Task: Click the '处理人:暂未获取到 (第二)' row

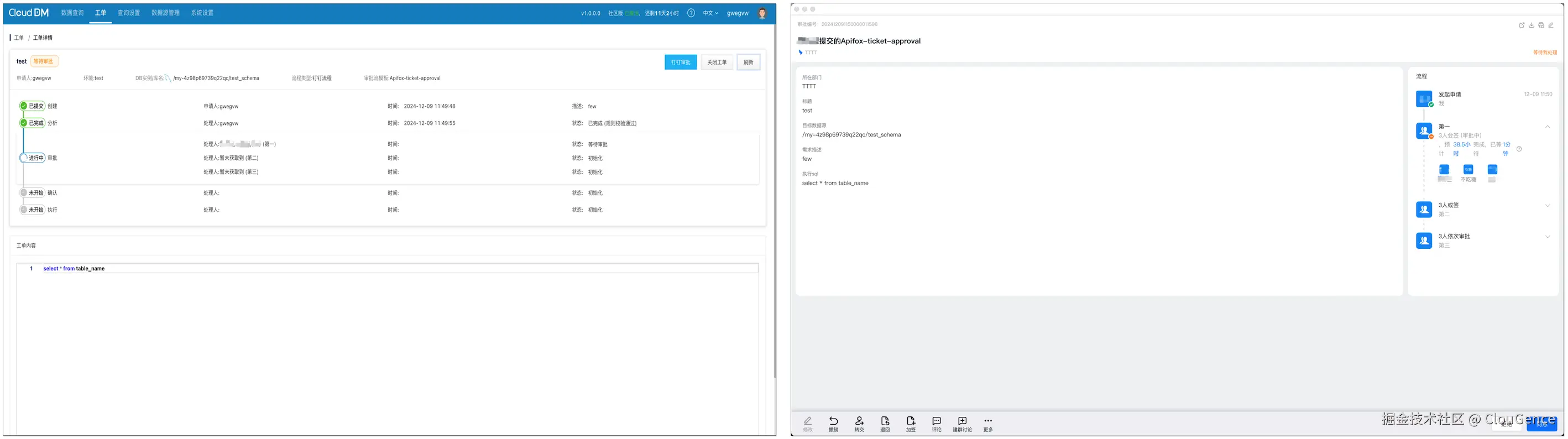Action: coord(231,158)
